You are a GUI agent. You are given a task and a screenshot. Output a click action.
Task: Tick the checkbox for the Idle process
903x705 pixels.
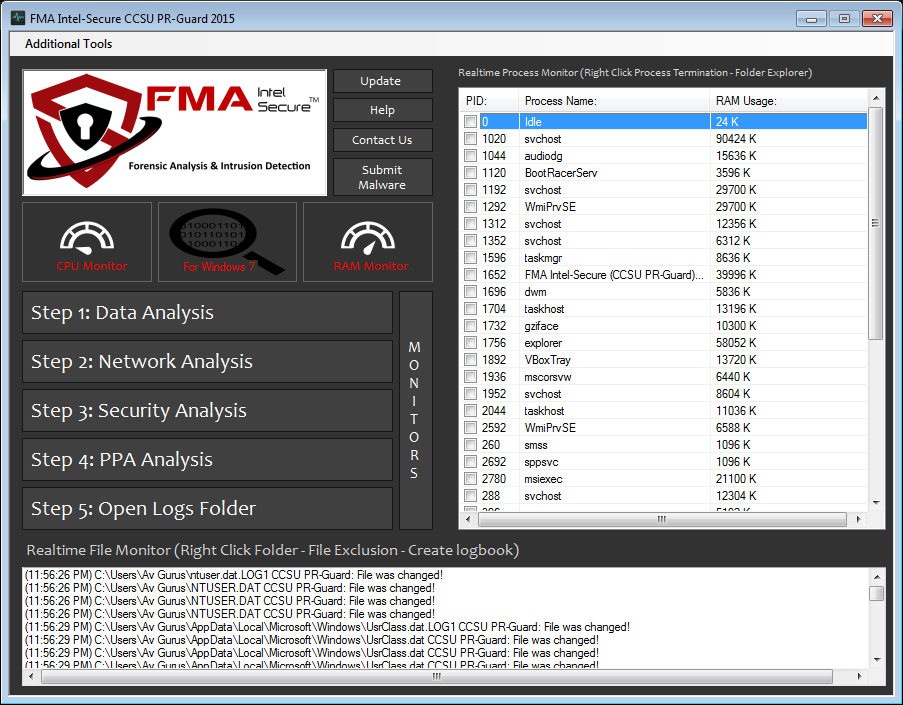point(471,122)
